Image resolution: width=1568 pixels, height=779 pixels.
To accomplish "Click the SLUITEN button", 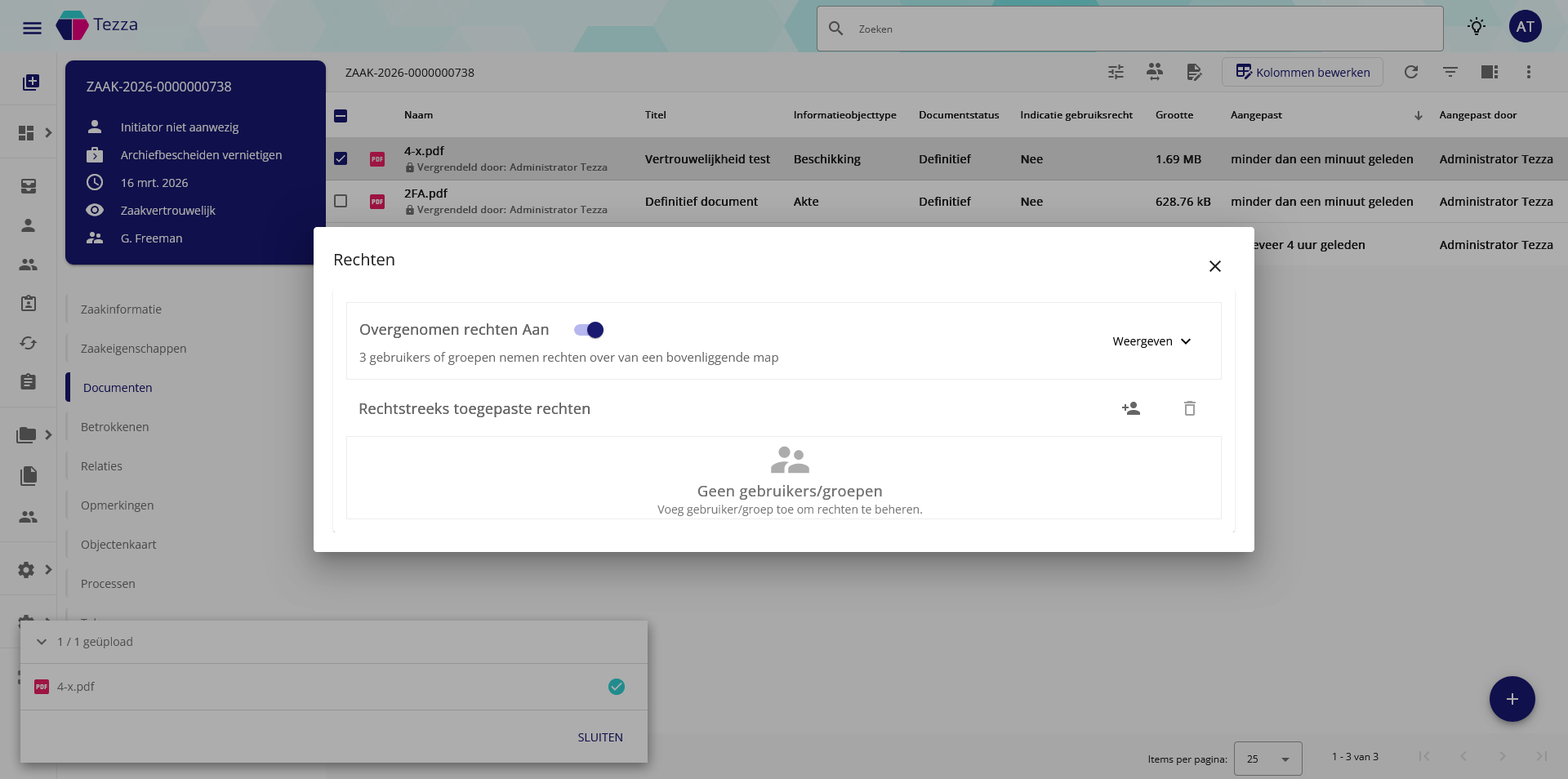I will (x=600, y=737).
